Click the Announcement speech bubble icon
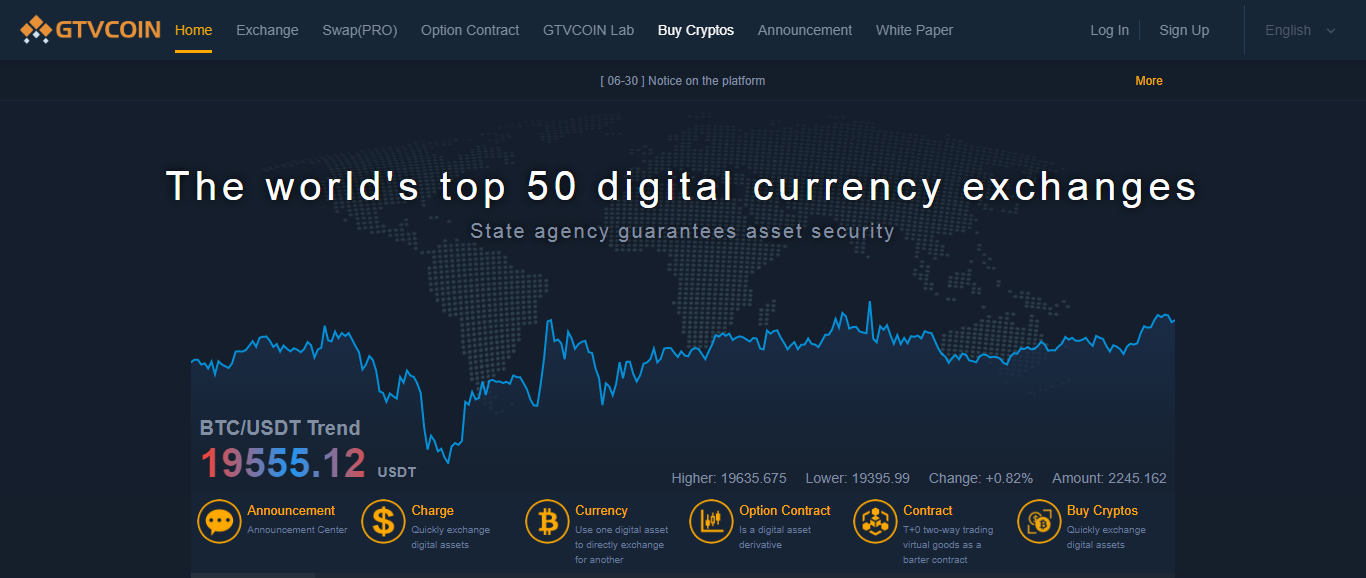Screen dimensions: 1366x578 219,521
